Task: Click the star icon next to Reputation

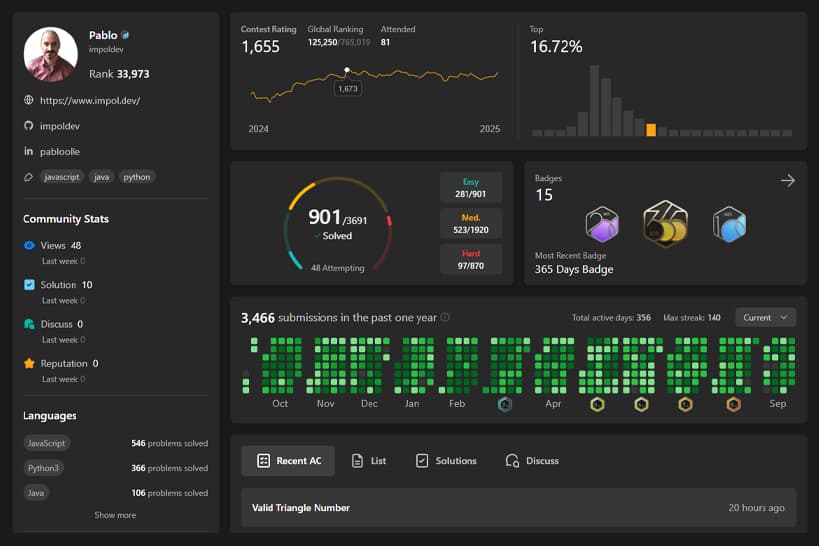Action: coord(30,364)
